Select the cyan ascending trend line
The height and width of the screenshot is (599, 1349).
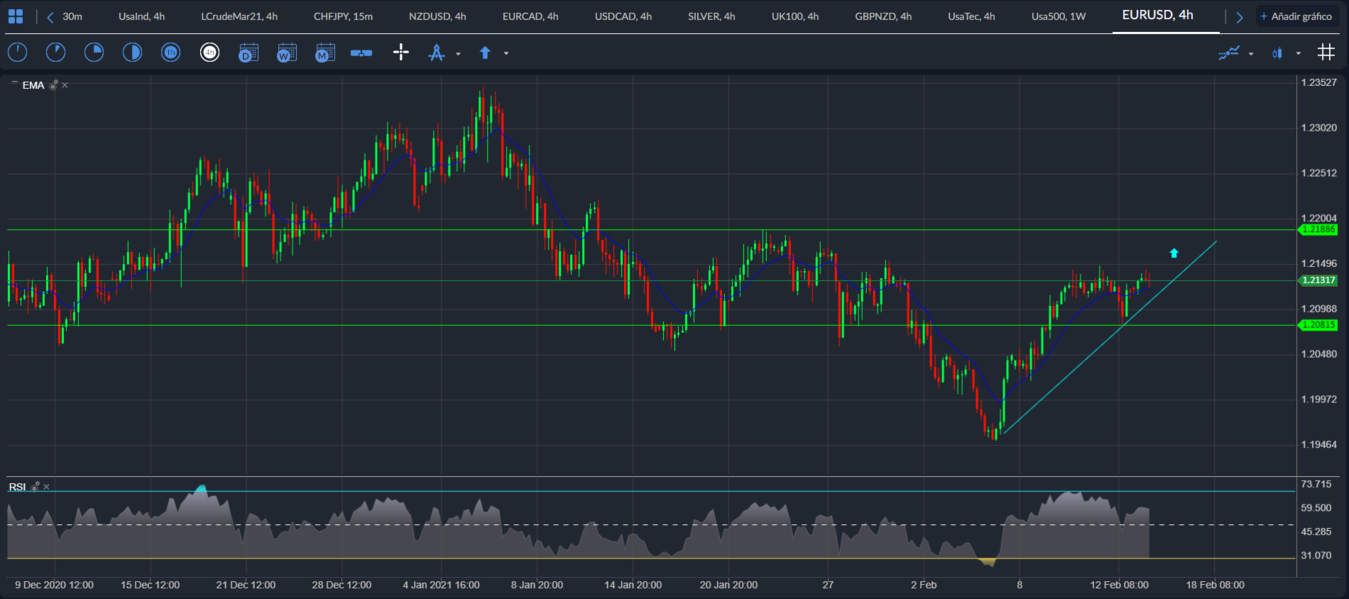click(1110, 337)
